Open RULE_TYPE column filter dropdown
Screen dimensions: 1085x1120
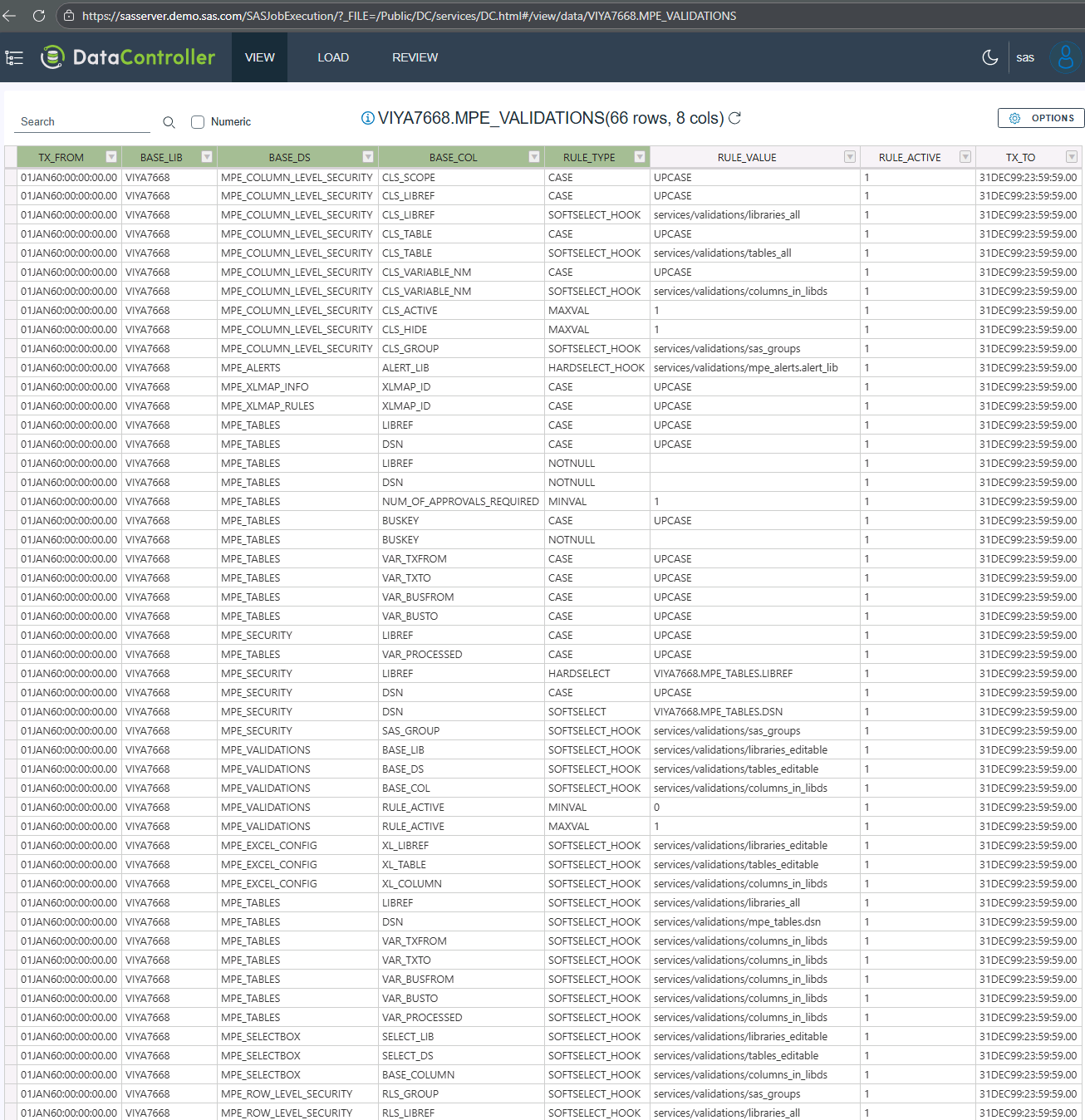(639, 157)
